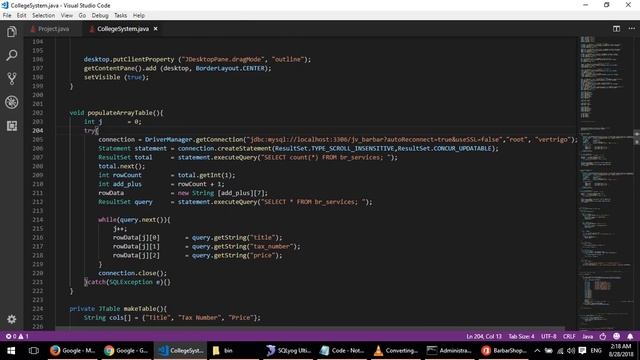
Task: Close the CollegeSystem.java tab
Action: (x=156, y=29)
